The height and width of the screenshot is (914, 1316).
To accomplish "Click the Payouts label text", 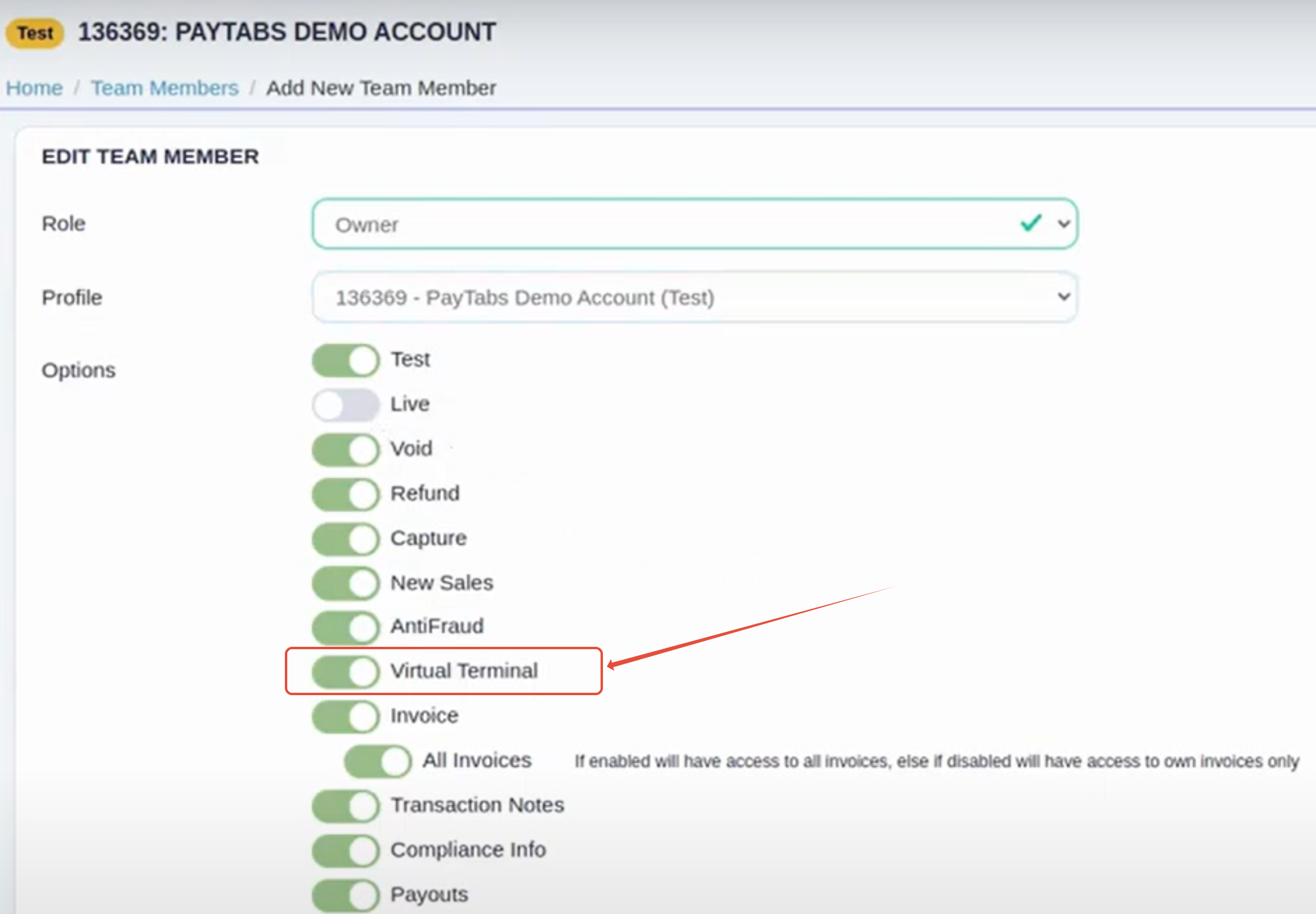I will click(x=429, y=895).
